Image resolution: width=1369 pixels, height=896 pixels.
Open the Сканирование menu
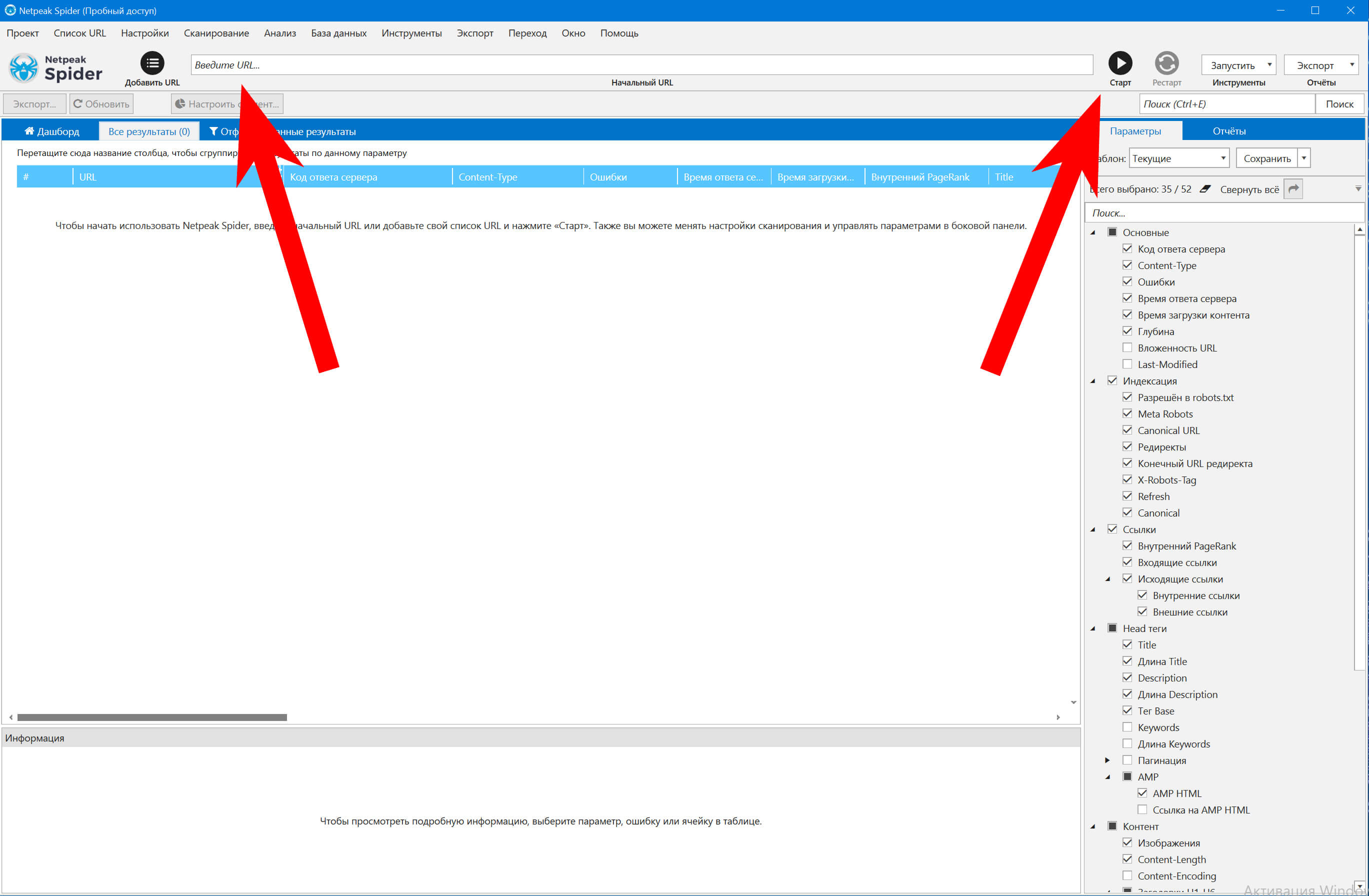pyautogui.click(x=216, y=33)
